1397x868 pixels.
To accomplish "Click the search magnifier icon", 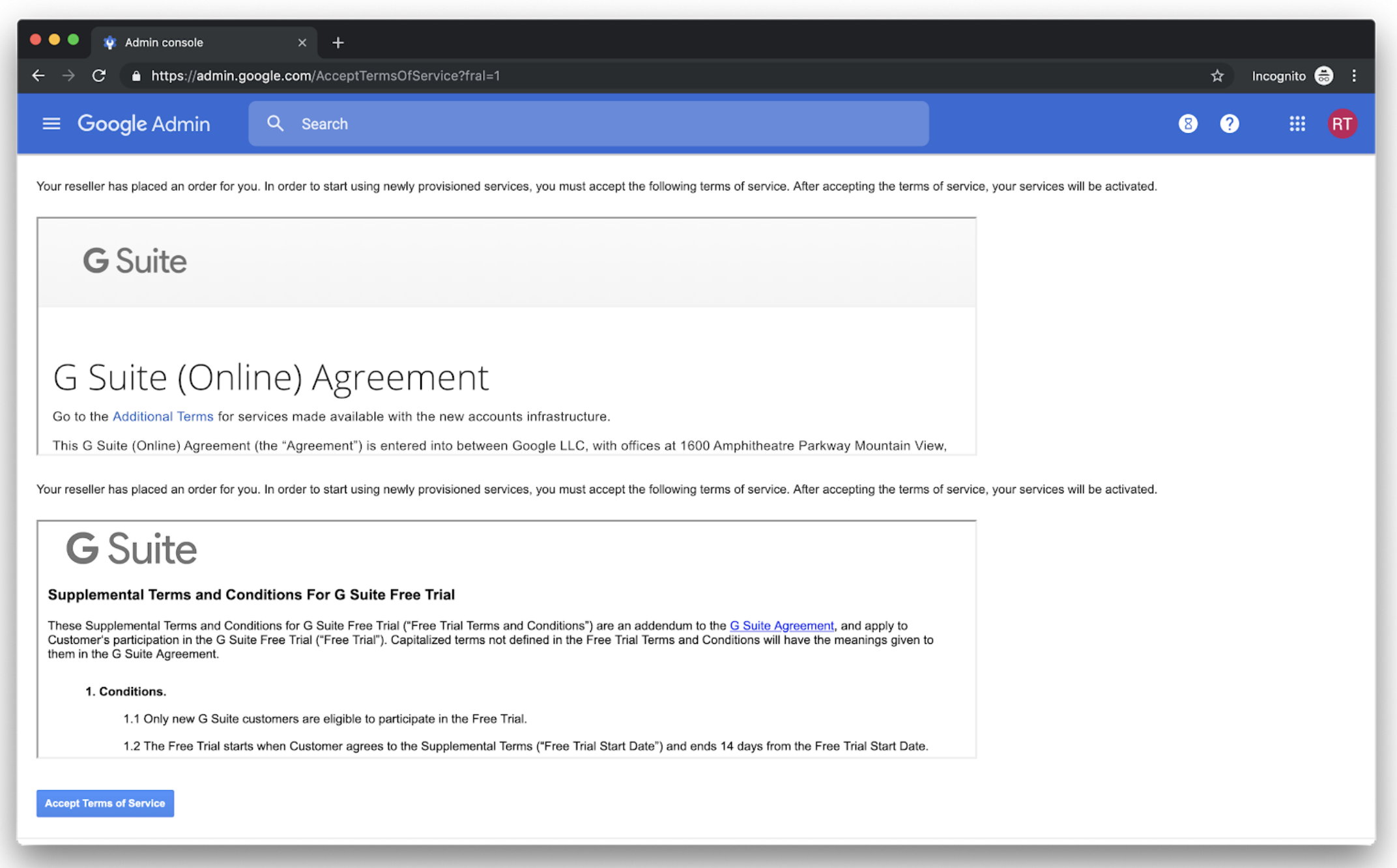I will click(275, 124).
